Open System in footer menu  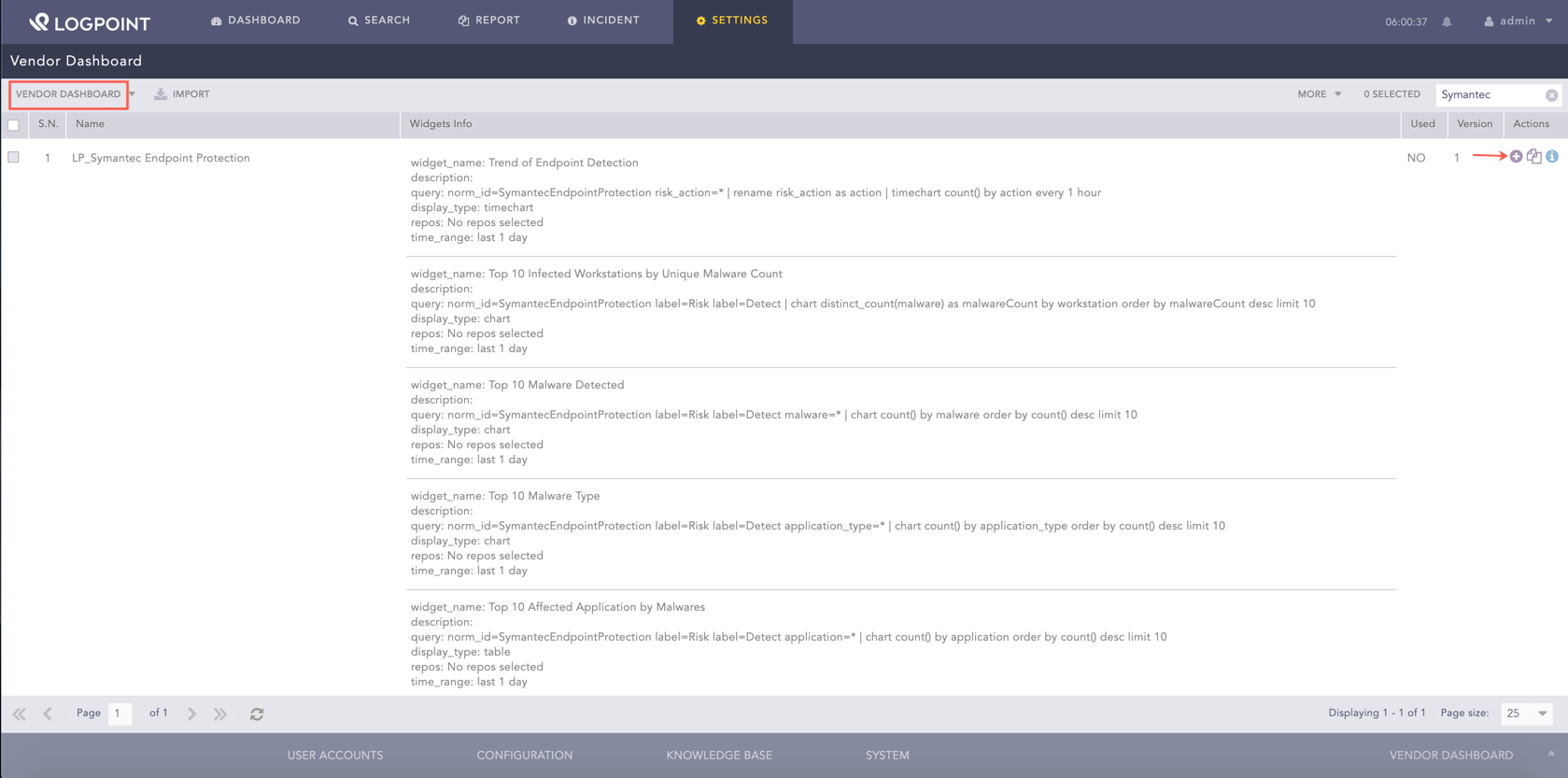pos(887,756)
